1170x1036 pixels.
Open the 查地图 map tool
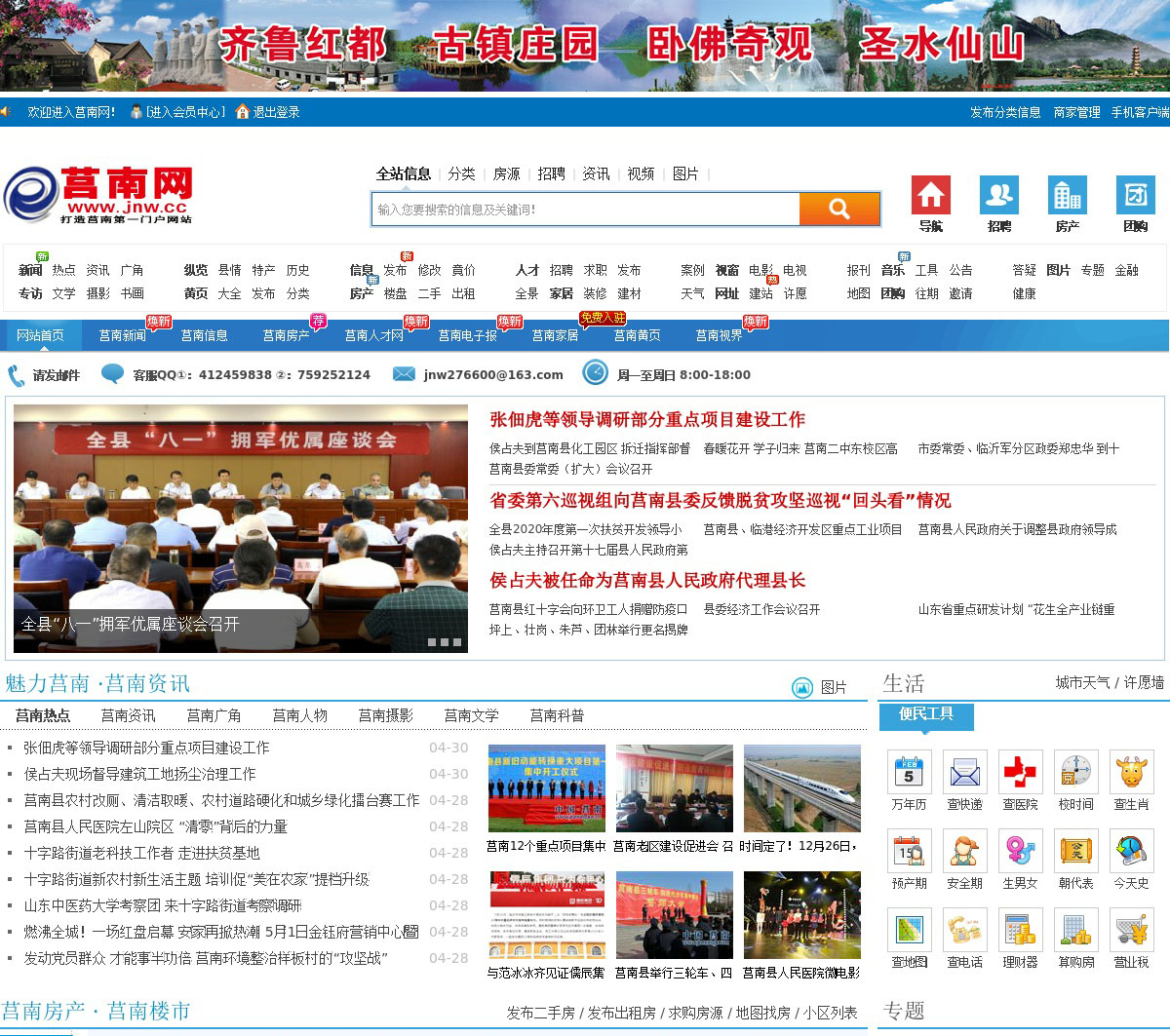click(909, 930)
